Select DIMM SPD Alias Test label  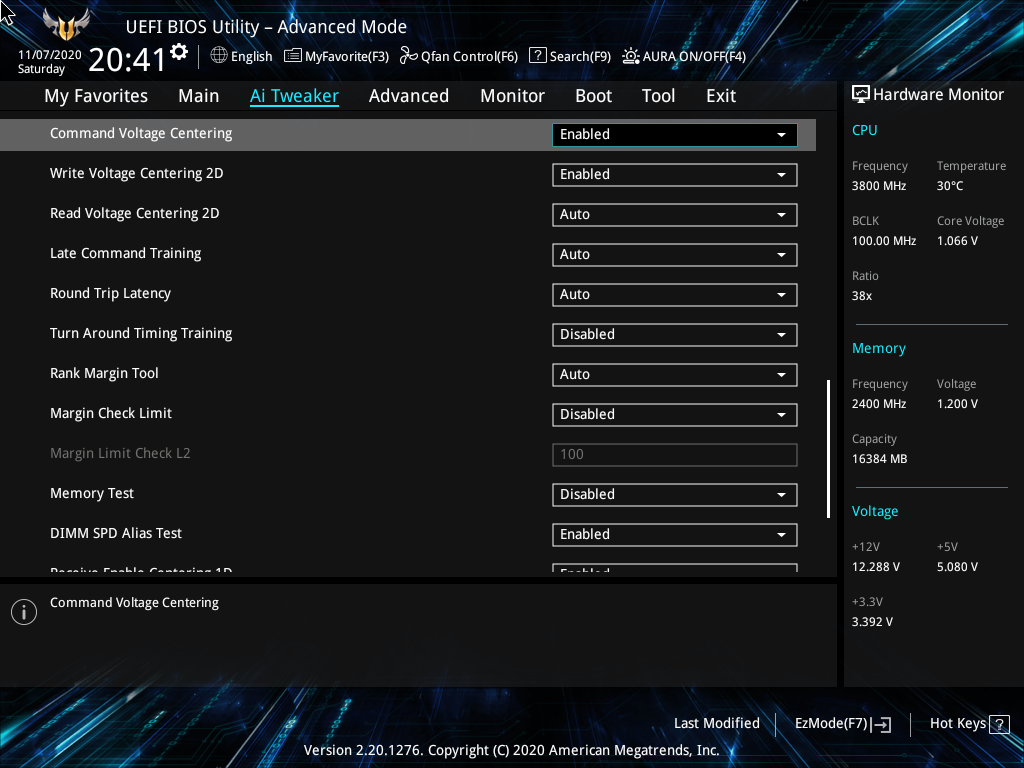click(116, 533)
